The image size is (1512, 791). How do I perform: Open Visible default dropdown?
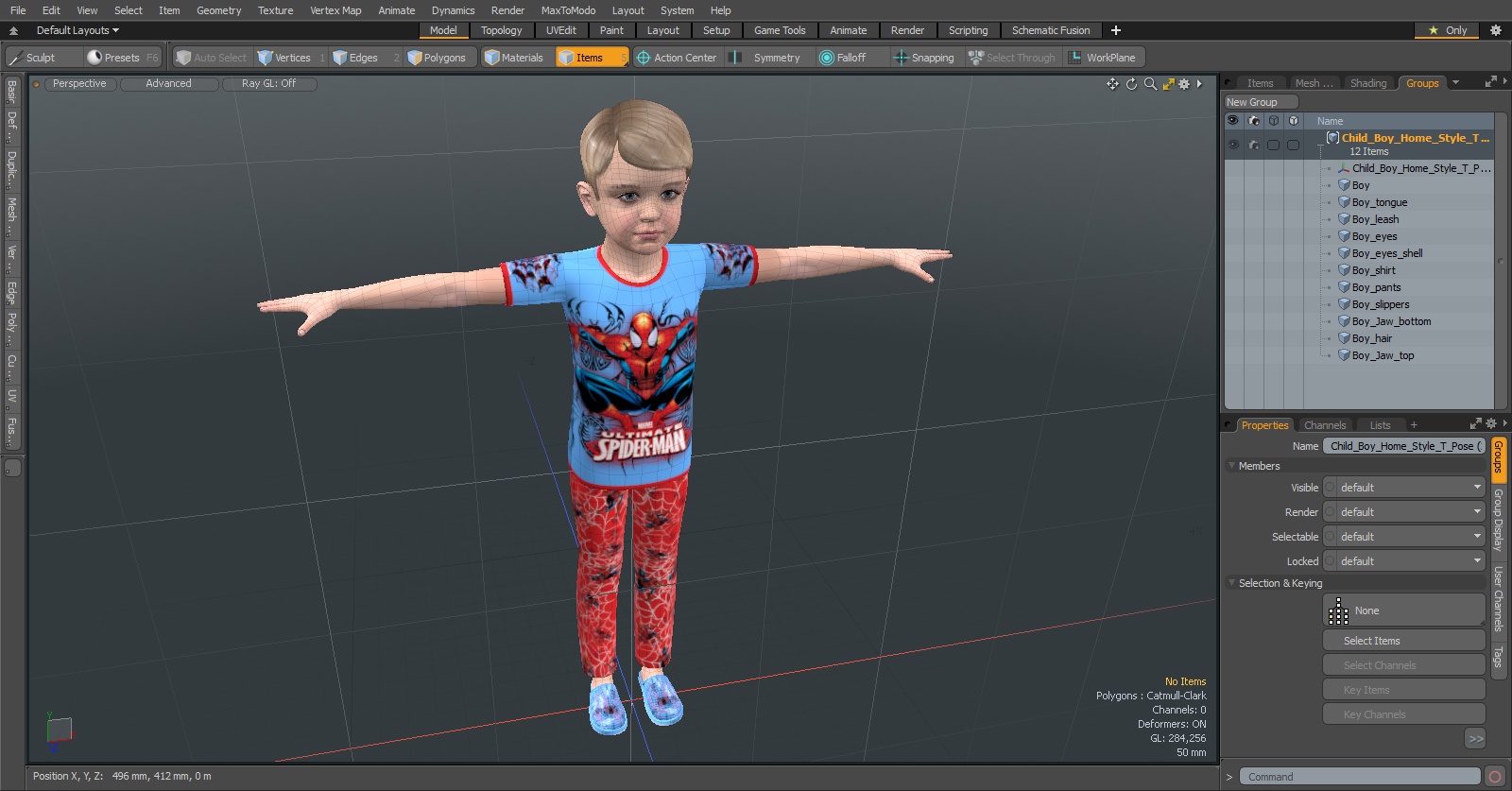1410,488
